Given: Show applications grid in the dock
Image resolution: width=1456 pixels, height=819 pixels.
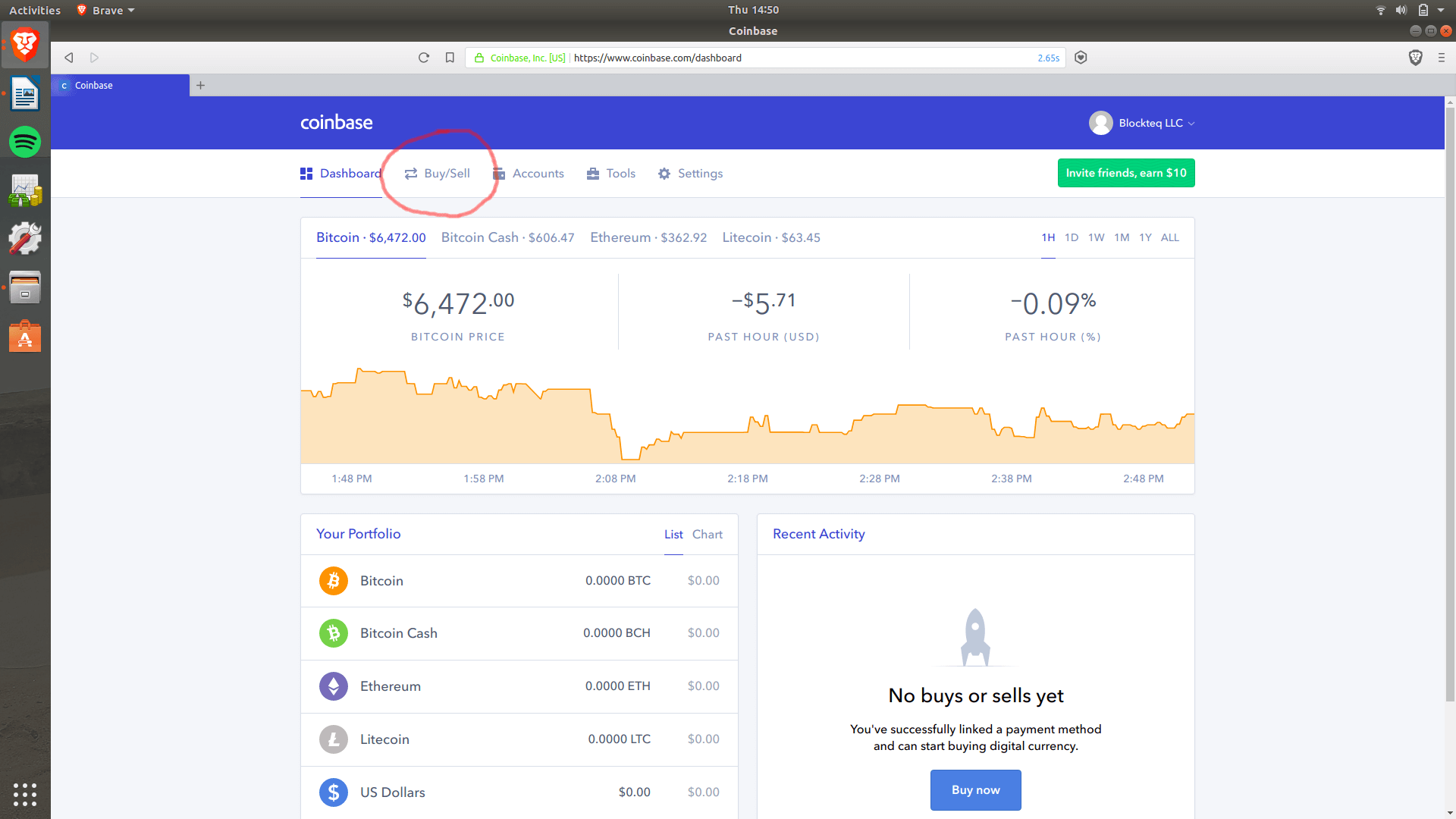Looking at the screenshot, I should pyautogui.click(x=25, y=794).
